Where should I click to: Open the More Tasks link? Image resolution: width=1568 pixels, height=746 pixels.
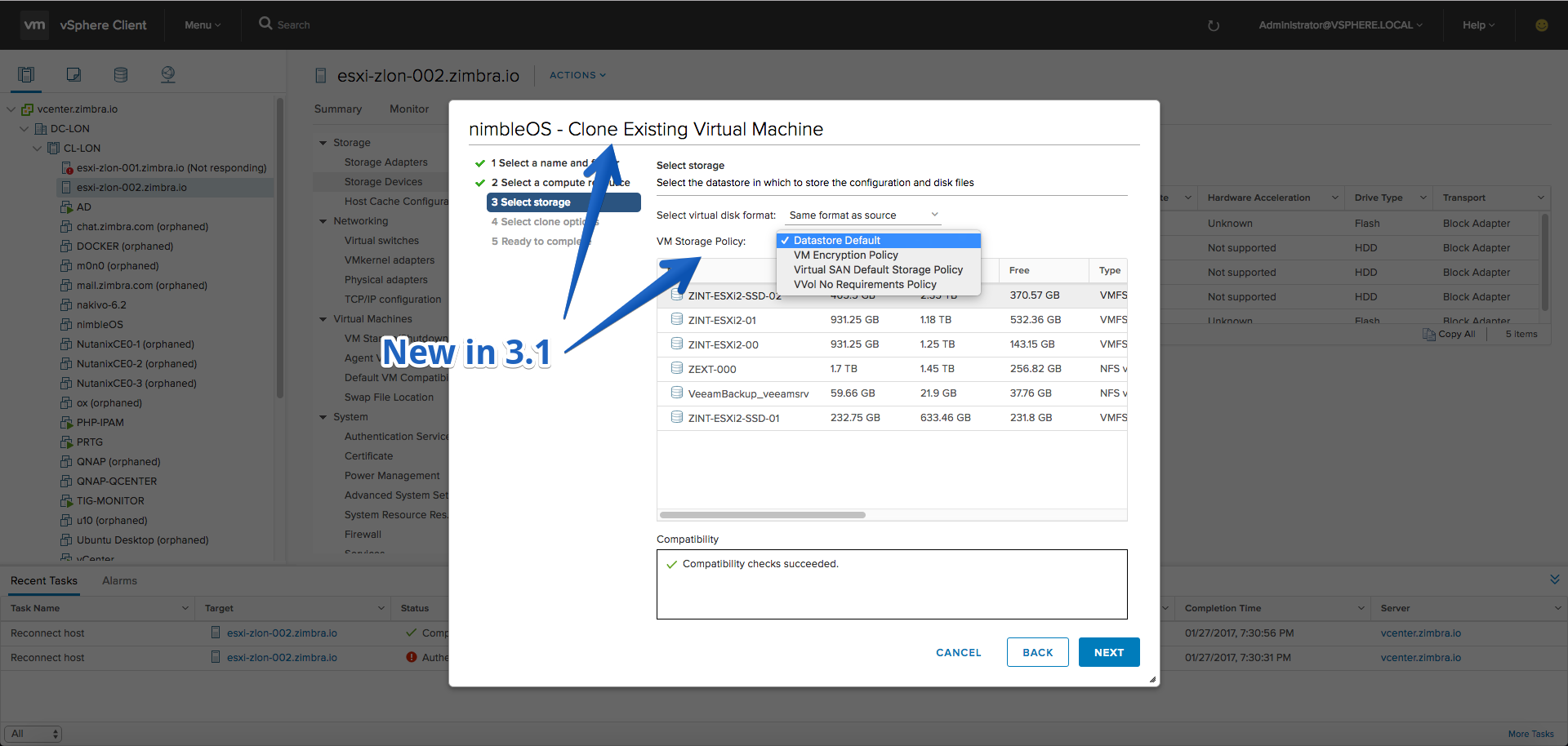coord(1531,734)
